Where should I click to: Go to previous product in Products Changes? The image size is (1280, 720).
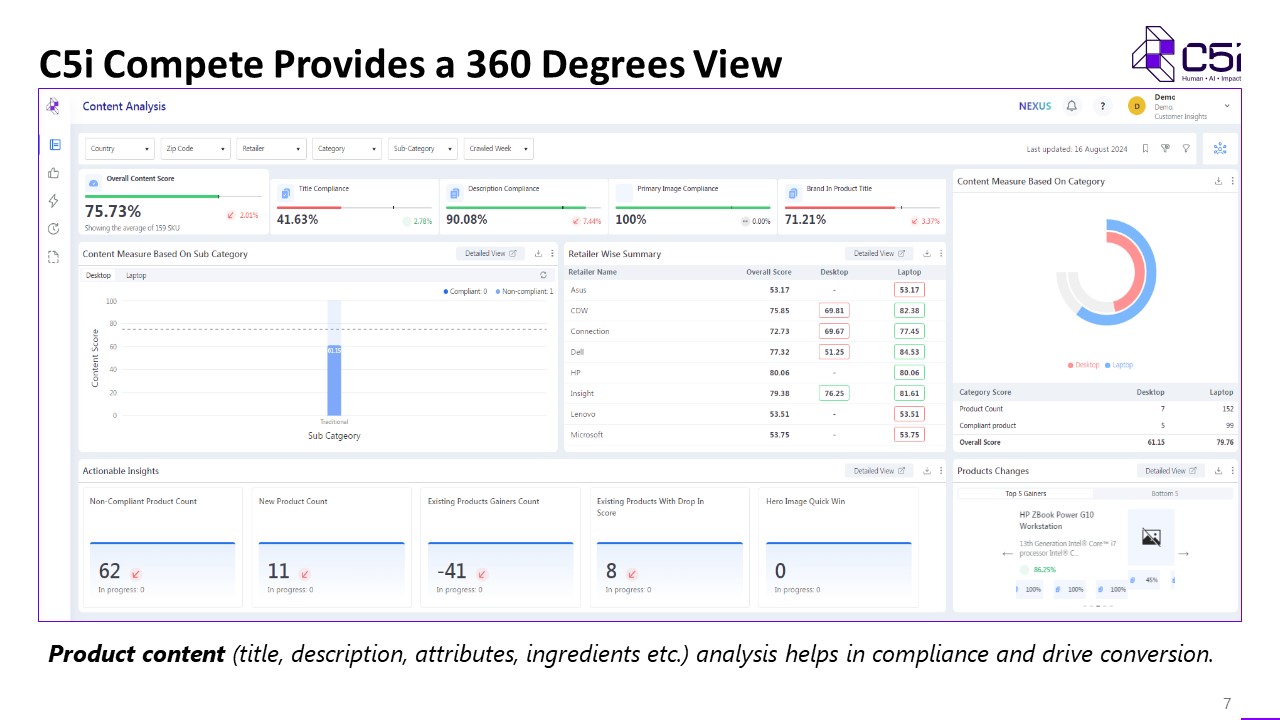[x=1008, y=553]
